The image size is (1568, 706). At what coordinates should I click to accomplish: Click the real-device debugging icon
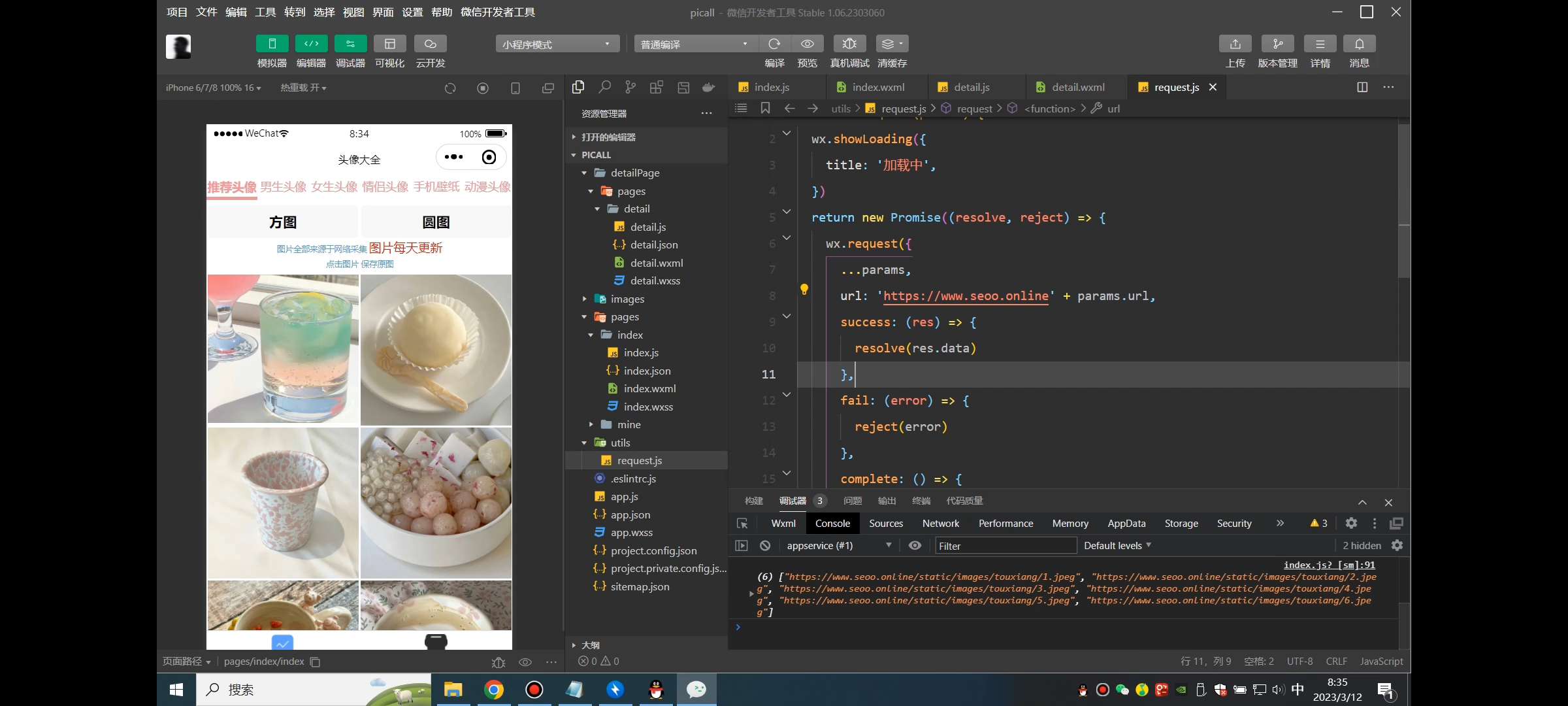tap(849, 44)
